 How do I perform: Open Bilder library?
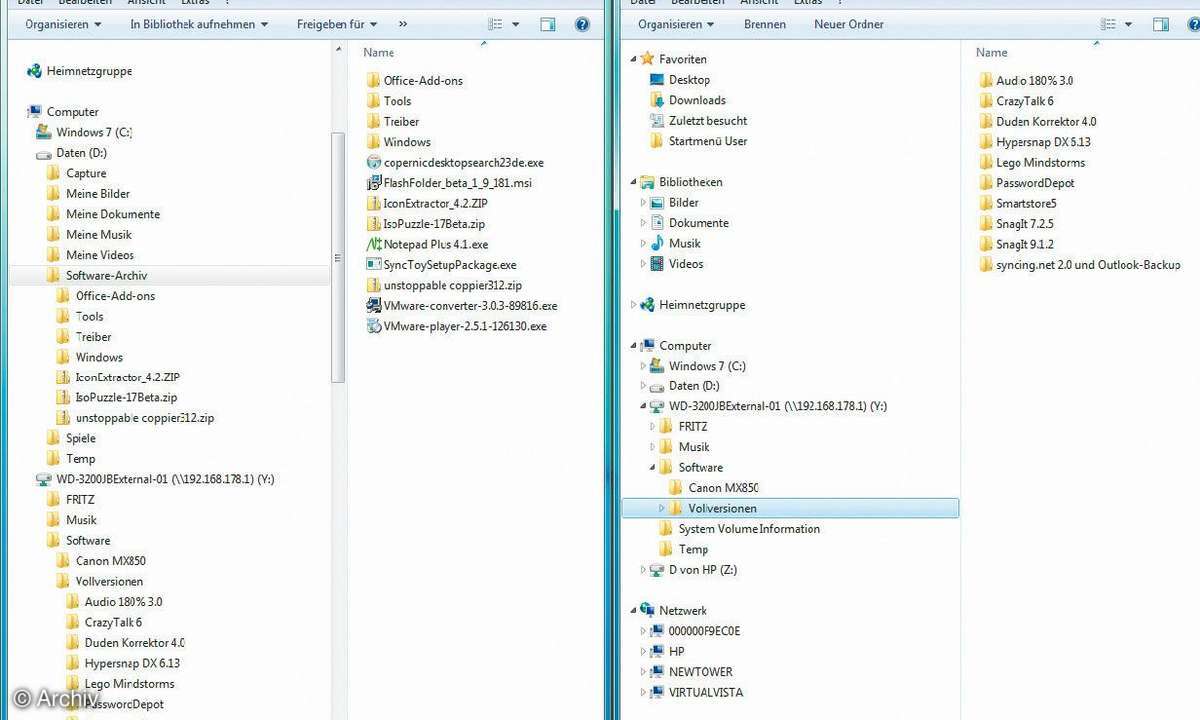(x=674, y=202)
